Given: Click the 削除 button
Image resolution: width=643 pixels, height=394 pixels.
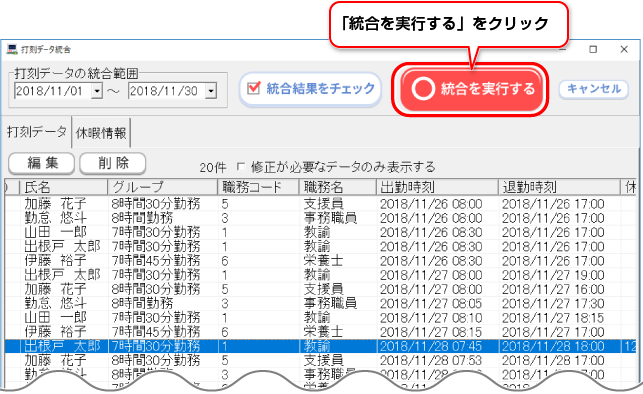Looking at the screenshot, I should coord(113,163).
